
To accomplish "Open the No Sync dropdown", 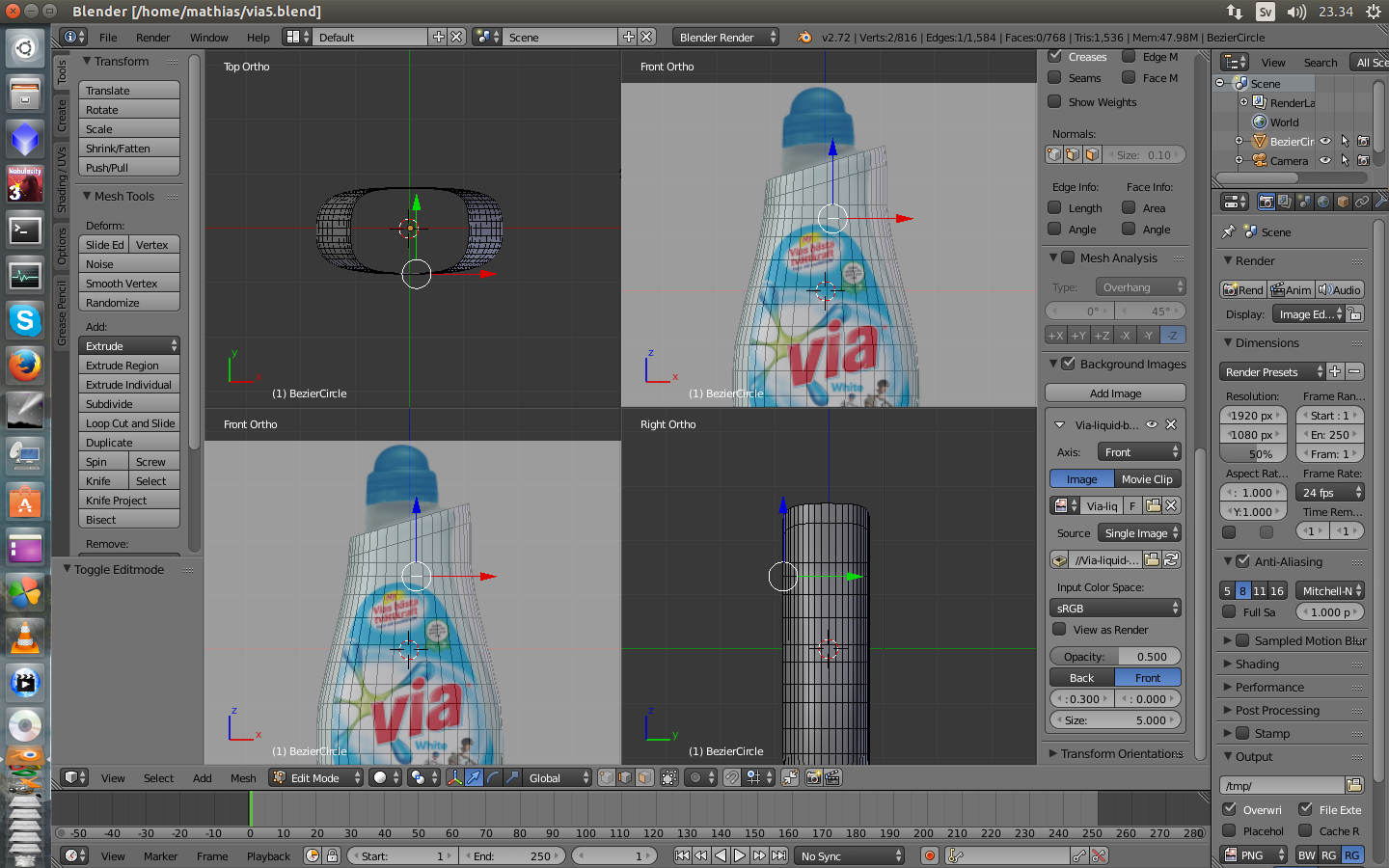I will pos(850,855).
